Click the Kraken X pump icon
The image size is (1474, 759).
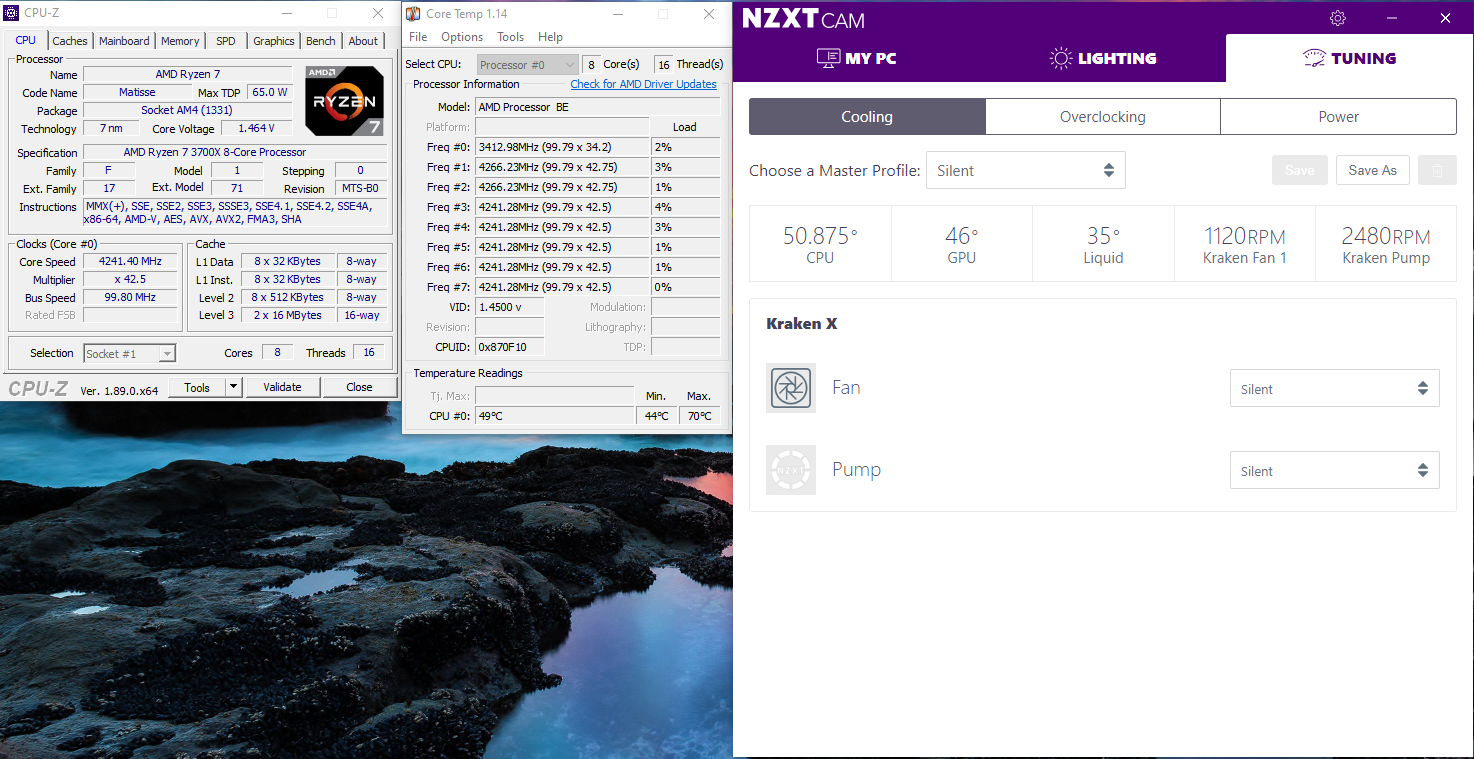[x=791, y=470]
